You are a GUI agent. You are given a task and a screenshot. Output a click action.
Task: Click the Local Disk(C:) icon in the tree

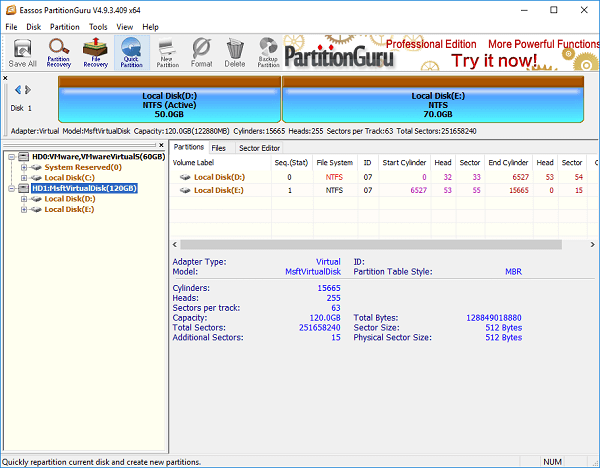tap(36, 178)
